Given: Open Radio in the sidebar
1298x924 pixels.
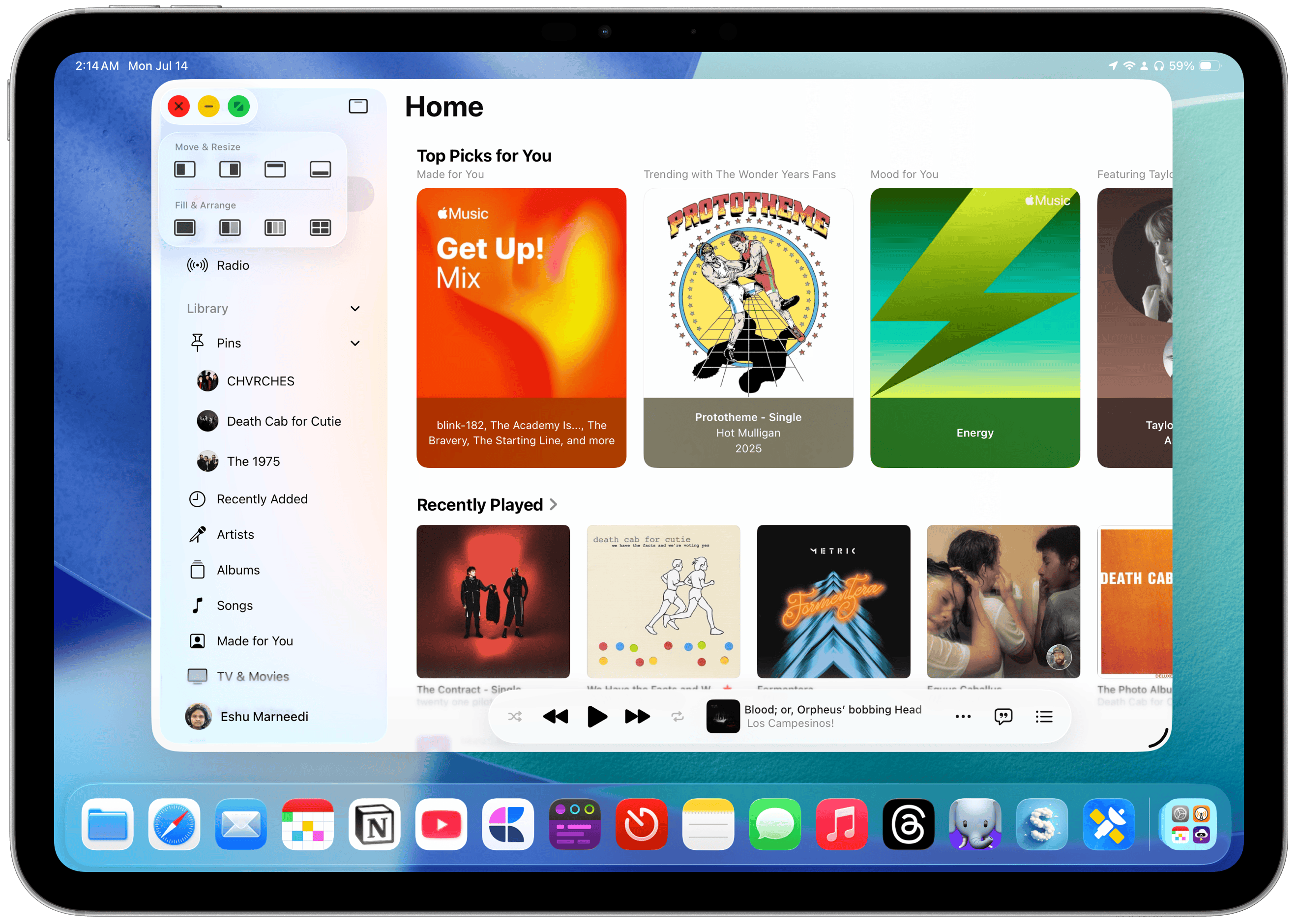Looking at the screenshot, I should (273, 266).
